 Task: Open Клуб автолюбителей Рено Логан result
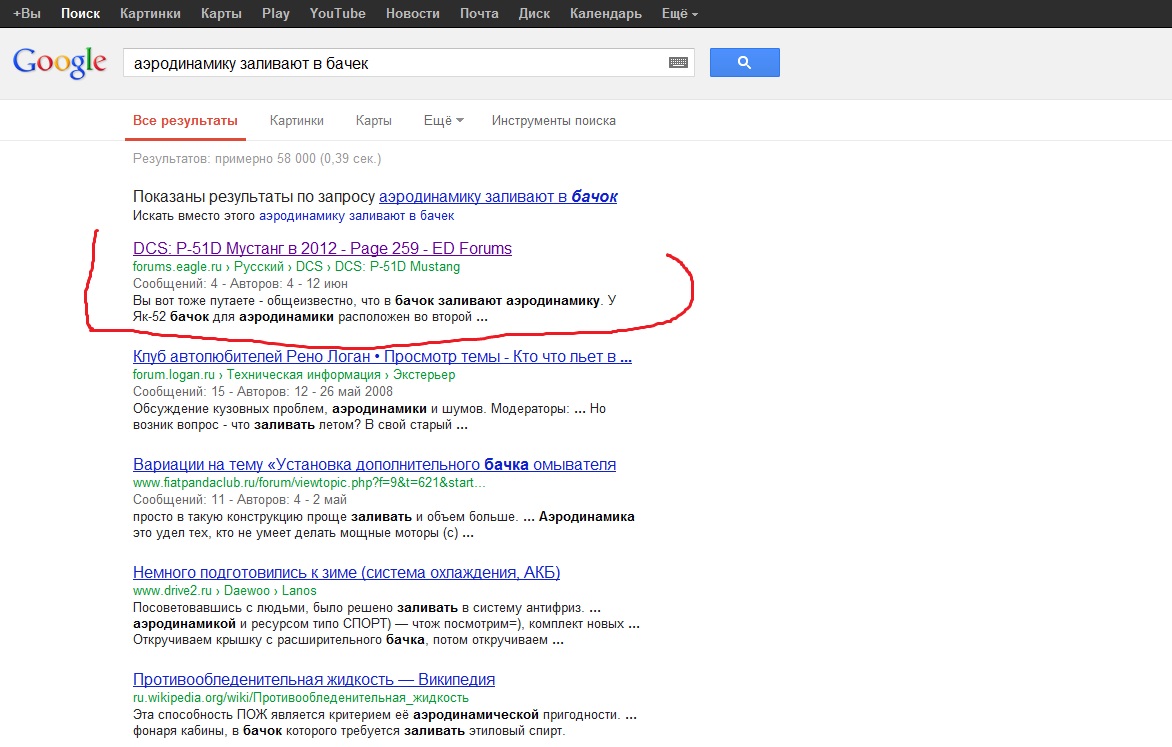coord(382,357)
